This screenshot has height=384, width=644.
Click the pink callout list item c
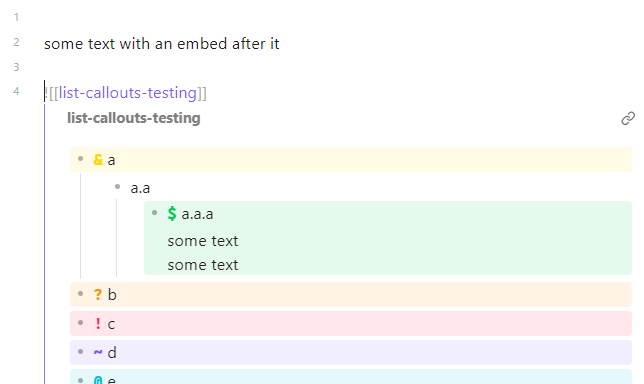click(x=351, y=324)
